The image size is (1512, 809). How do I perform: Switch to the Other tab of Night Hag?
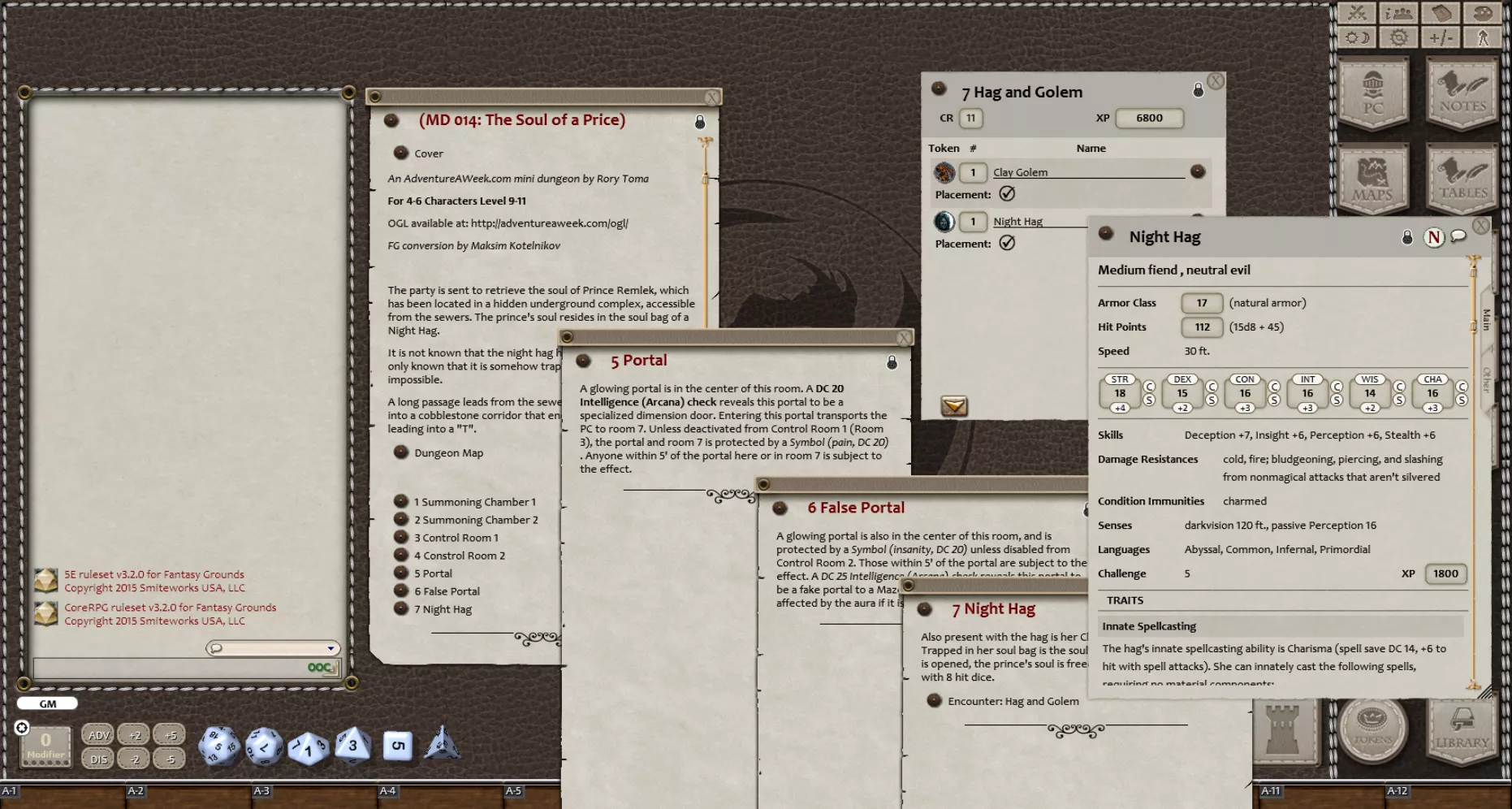click(x=1487, y=379)
